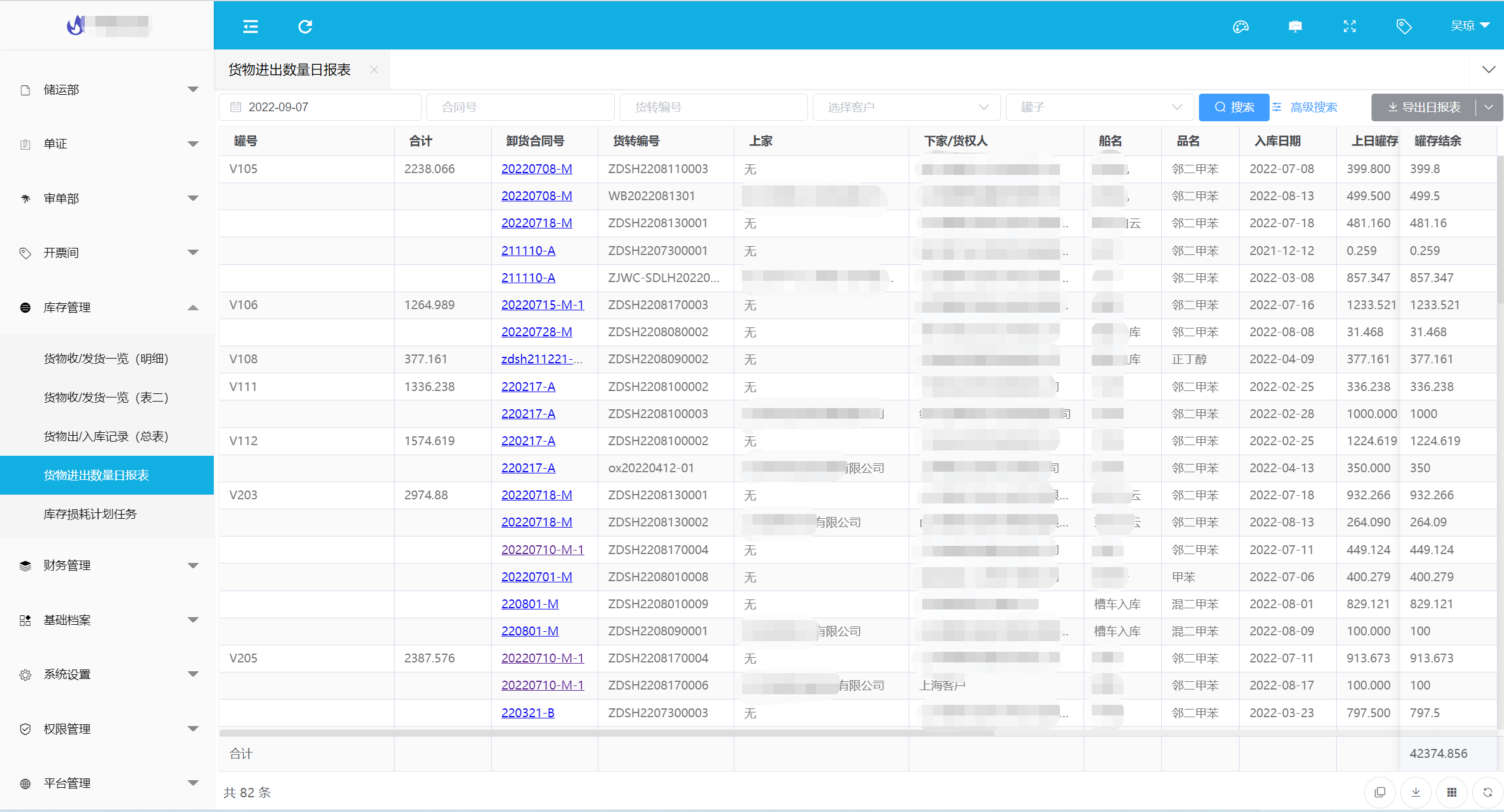Image resolution: width=1504 pixels, height=812 pixels.
Task: Click the calendar icon in date field
Action: [x=236, y=107]
